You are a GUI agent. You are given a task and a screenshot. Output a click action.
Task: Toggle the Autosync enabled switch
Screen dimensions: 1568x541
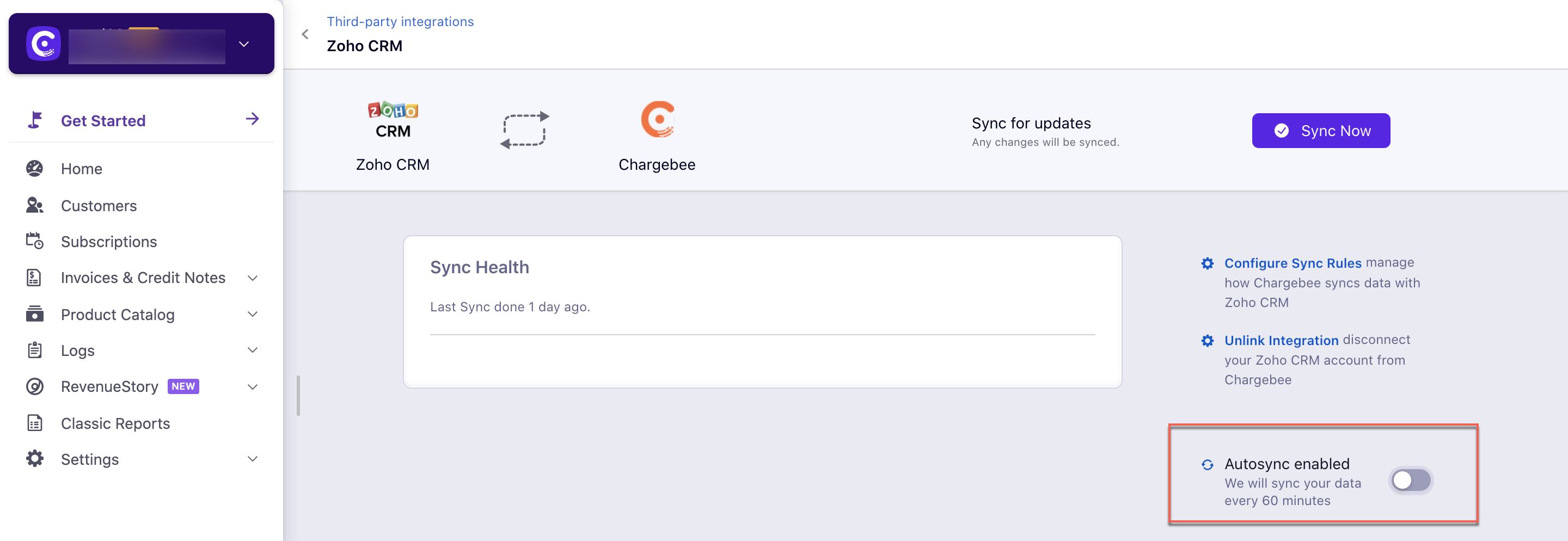(x=1411, y=480)
